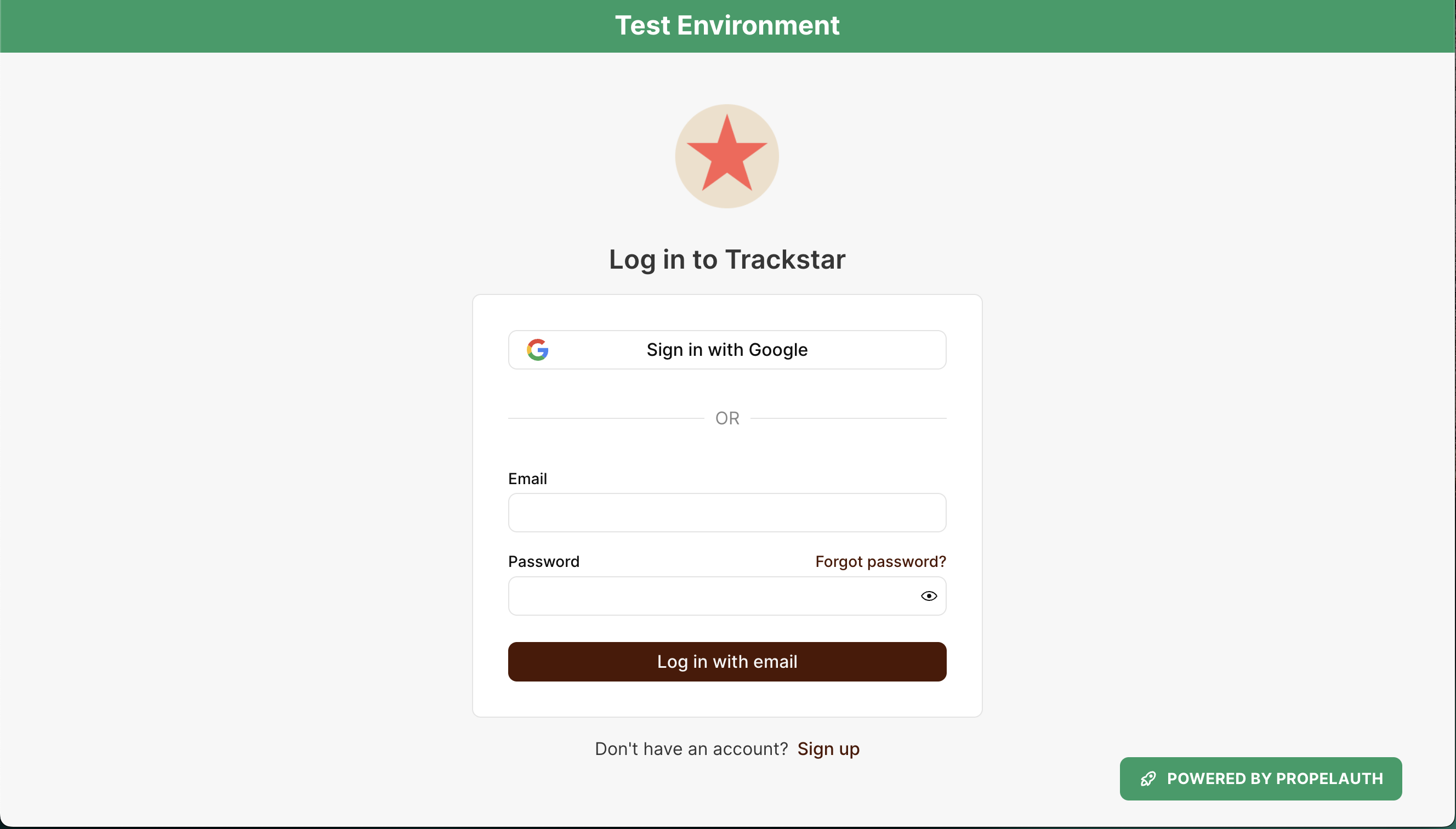The height and width of the screenshot is (829, 1456).
Task: Click the Test Environment banner text
Action: [x=727, y=26]
